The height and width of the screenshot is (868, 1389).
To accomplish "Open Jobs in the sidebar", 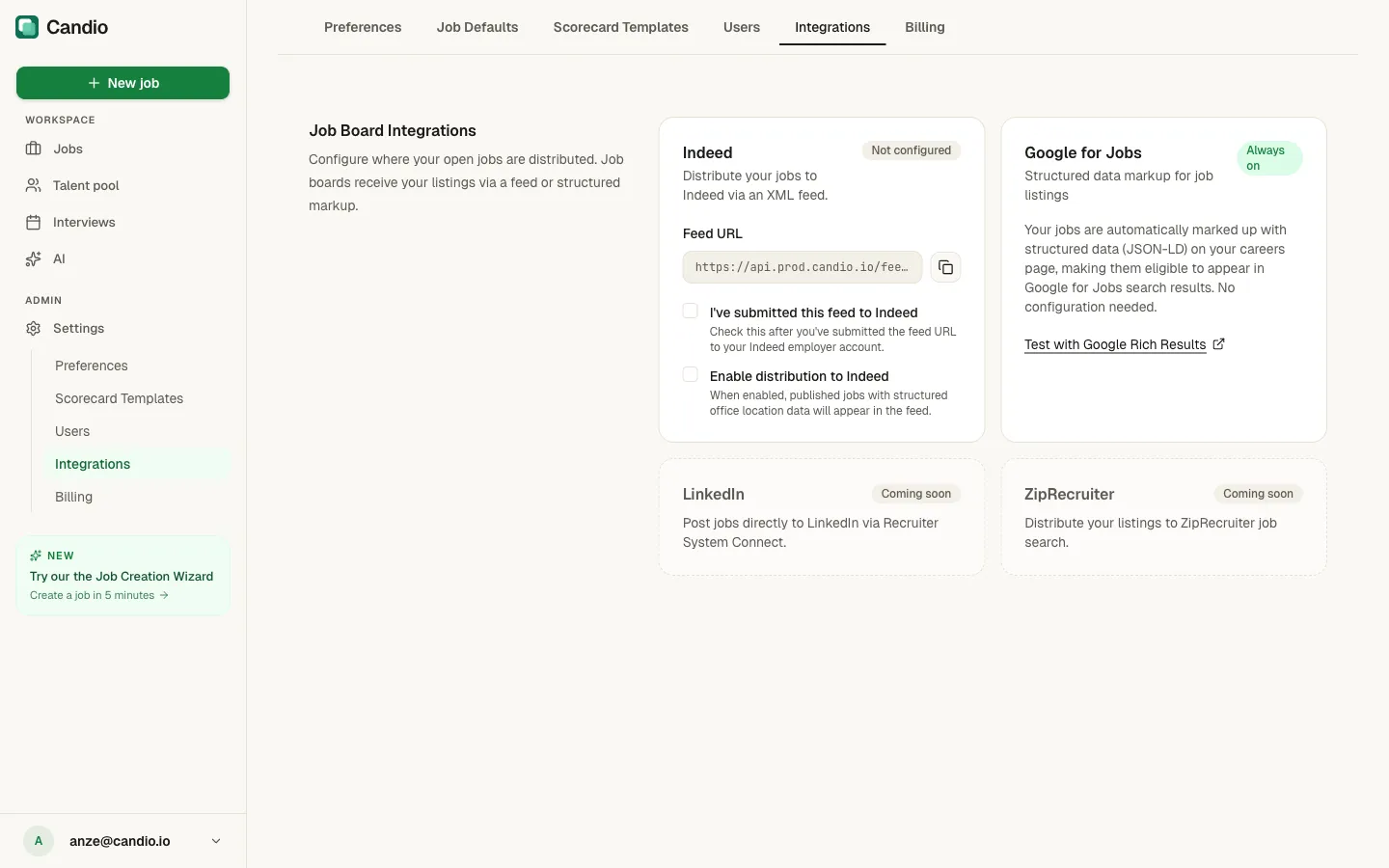I will click(123, 149).
